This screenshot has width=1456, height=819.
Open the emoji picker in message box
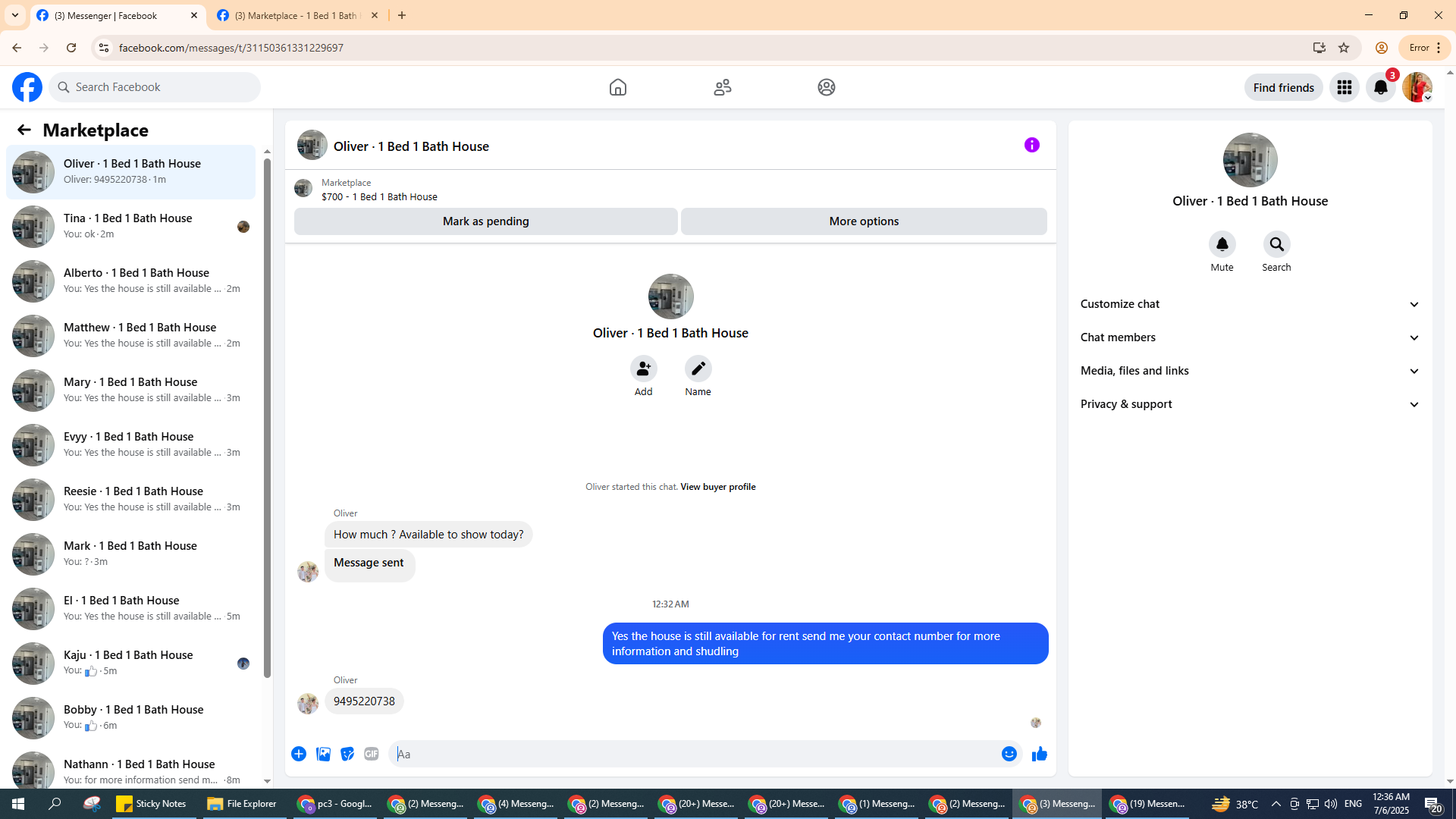pos(1009,754)
